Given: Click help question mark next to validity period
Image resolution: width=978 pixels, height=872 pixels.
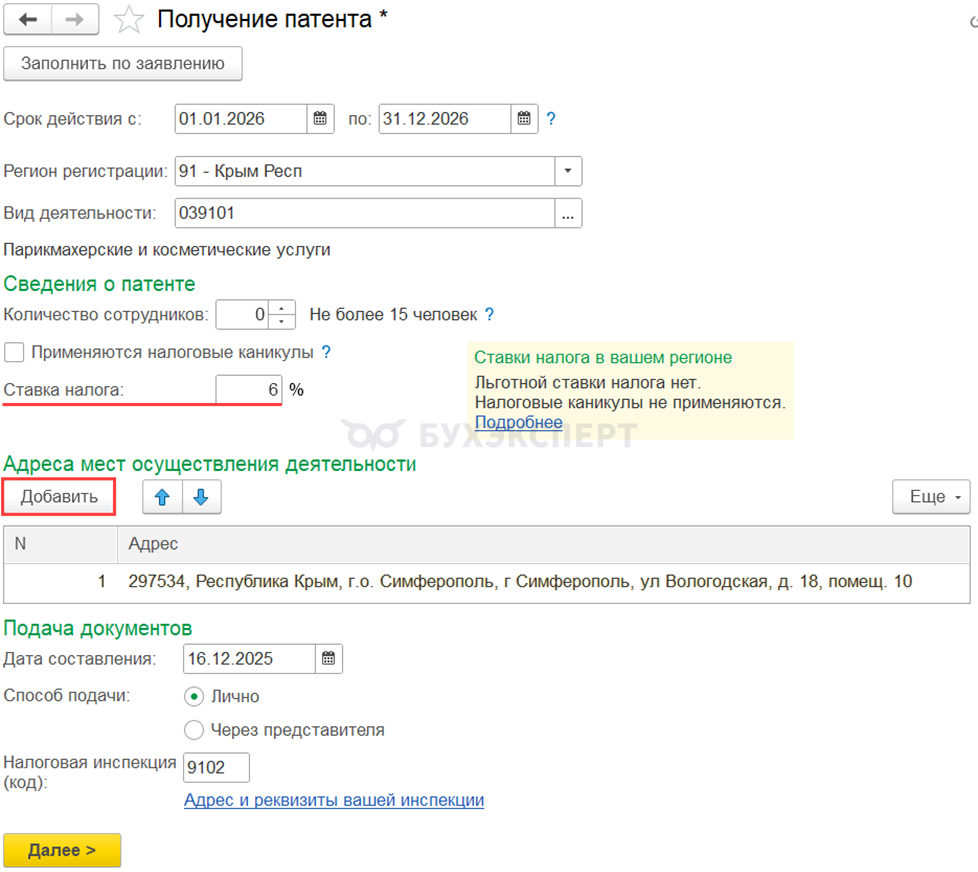Looking at the screenshot, I should (x=551, y=118).
